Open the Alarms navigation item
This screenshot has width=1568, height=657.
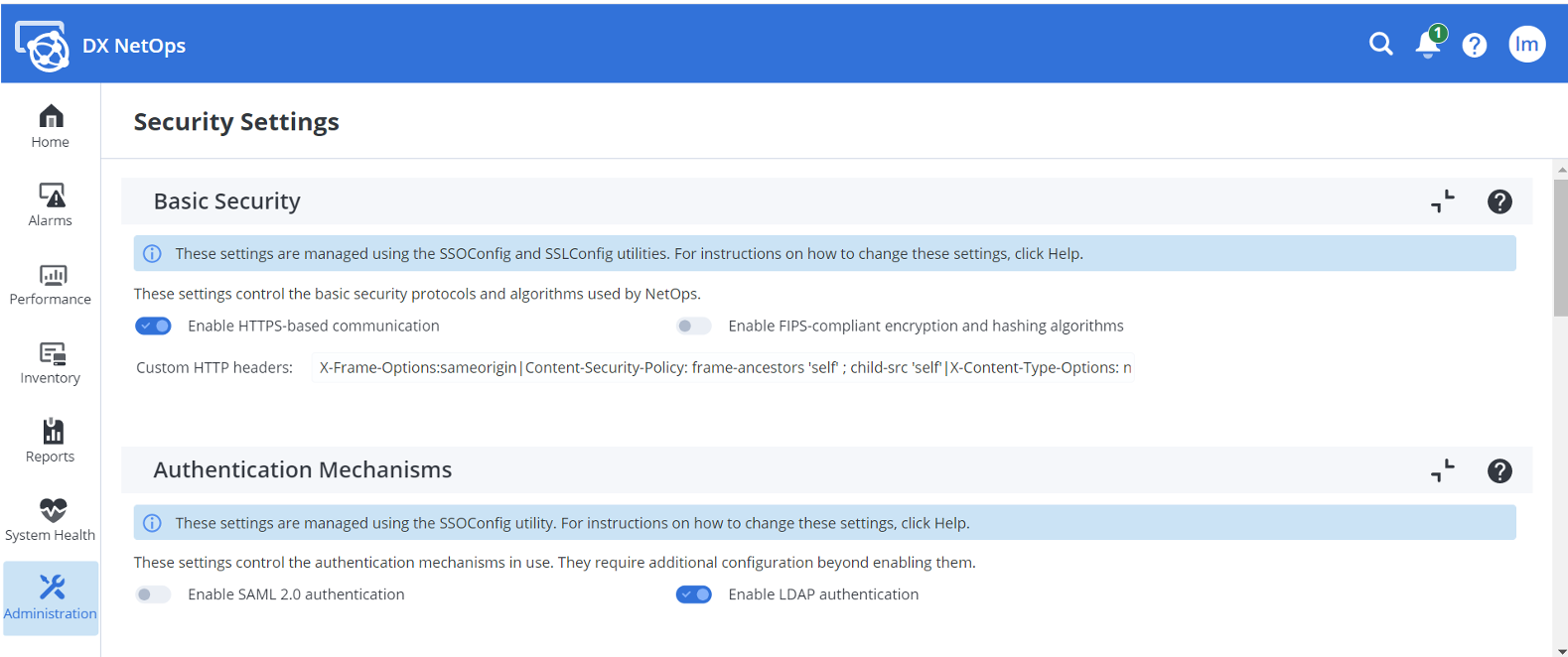51,205
